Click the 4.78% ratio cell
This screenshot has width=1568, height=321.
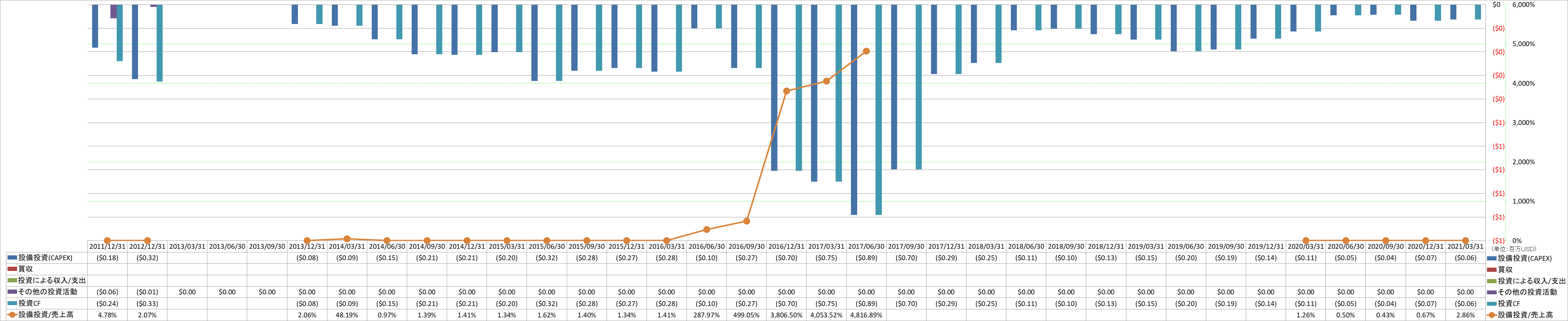tap(107, 315)
